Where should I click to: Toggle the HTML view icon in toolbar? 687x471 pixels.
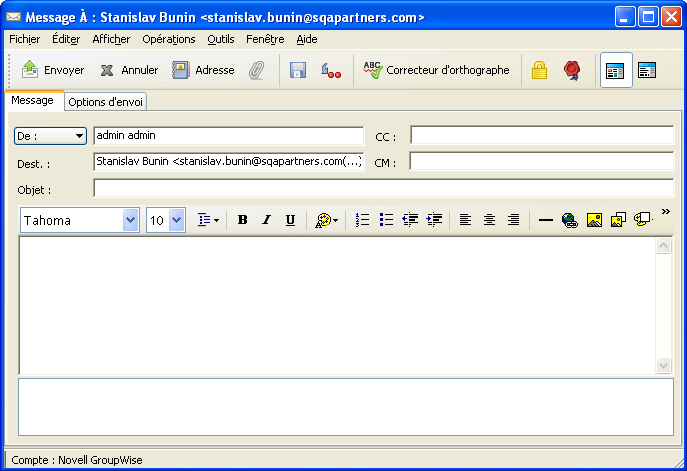[x=616, y=70]
